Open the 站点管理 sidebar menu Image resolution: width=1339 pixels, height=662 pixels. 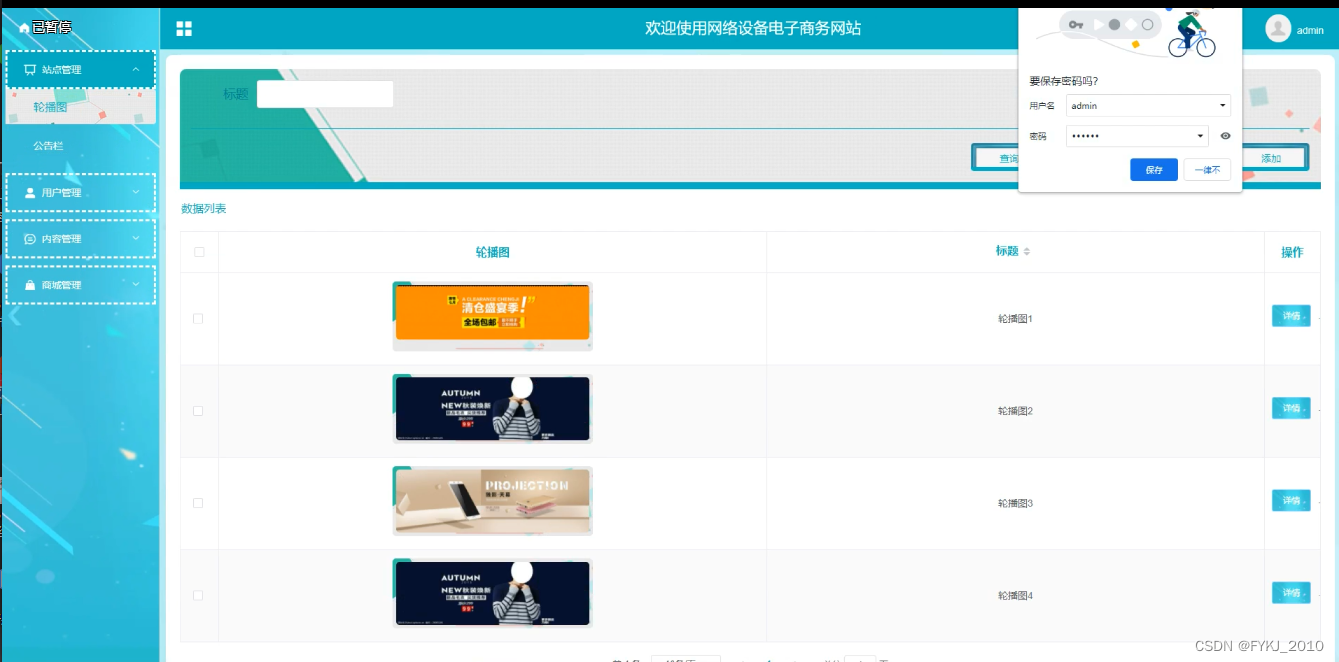coord(81,70)
